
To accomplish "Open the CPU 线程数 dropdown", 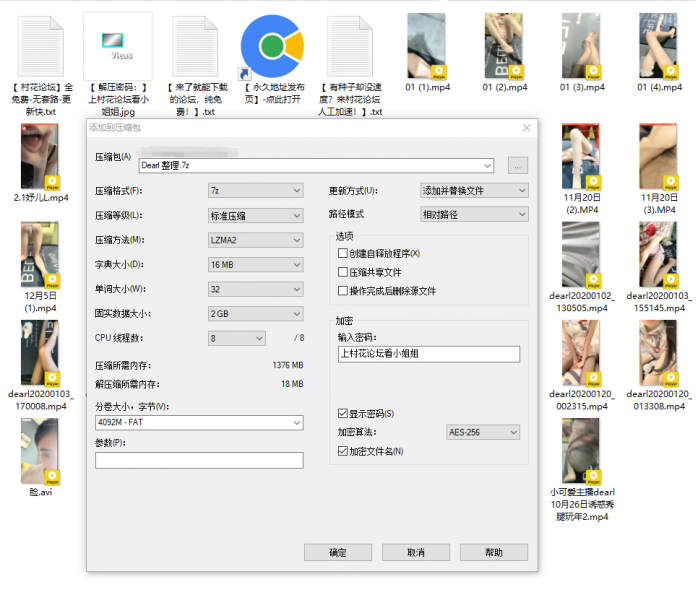I will tap(237, 338).
